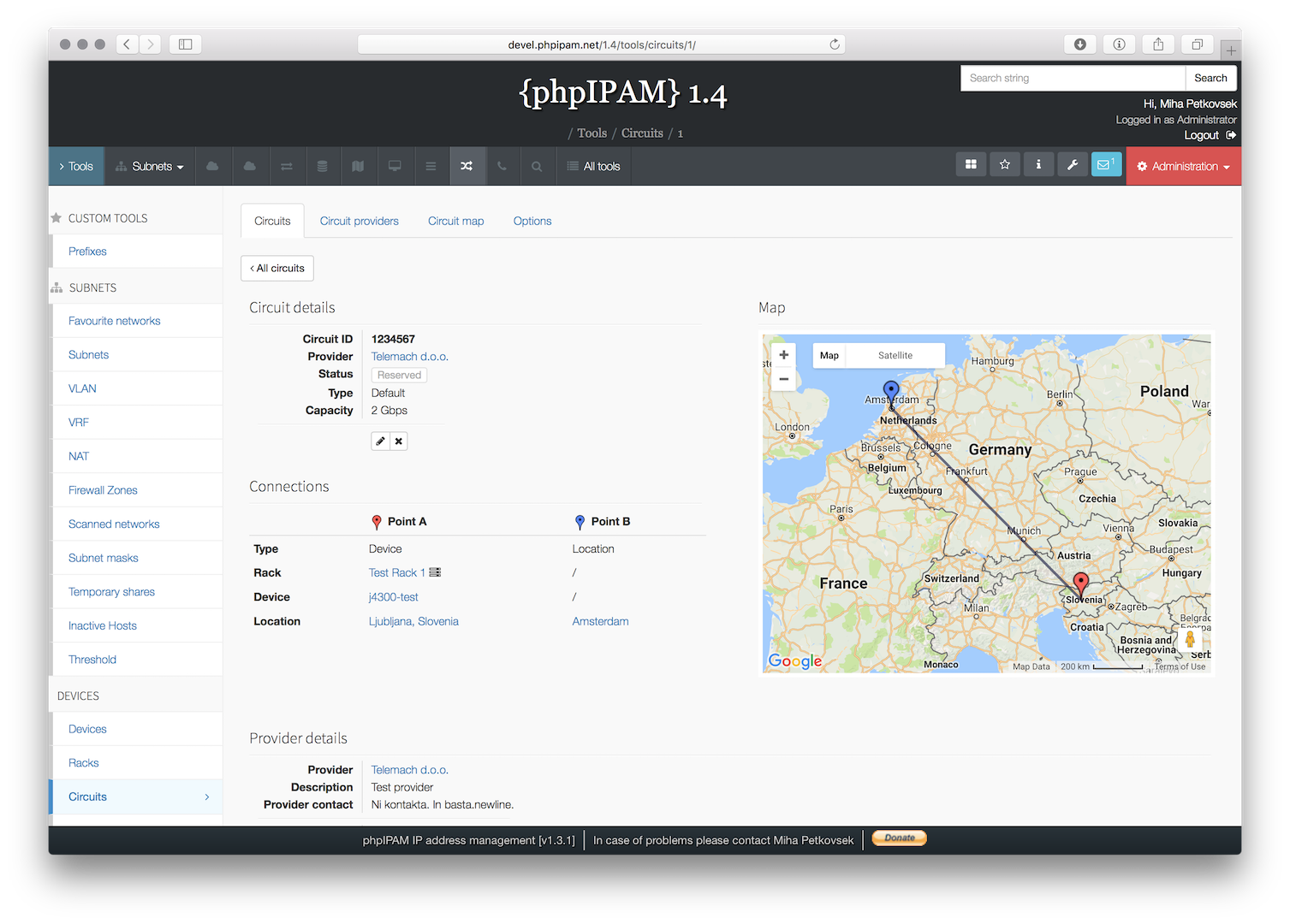Image resolution: width=1290 pixels, height=924 pixels.
Task: Click the All circuits button
Action: tap(276, 268)
